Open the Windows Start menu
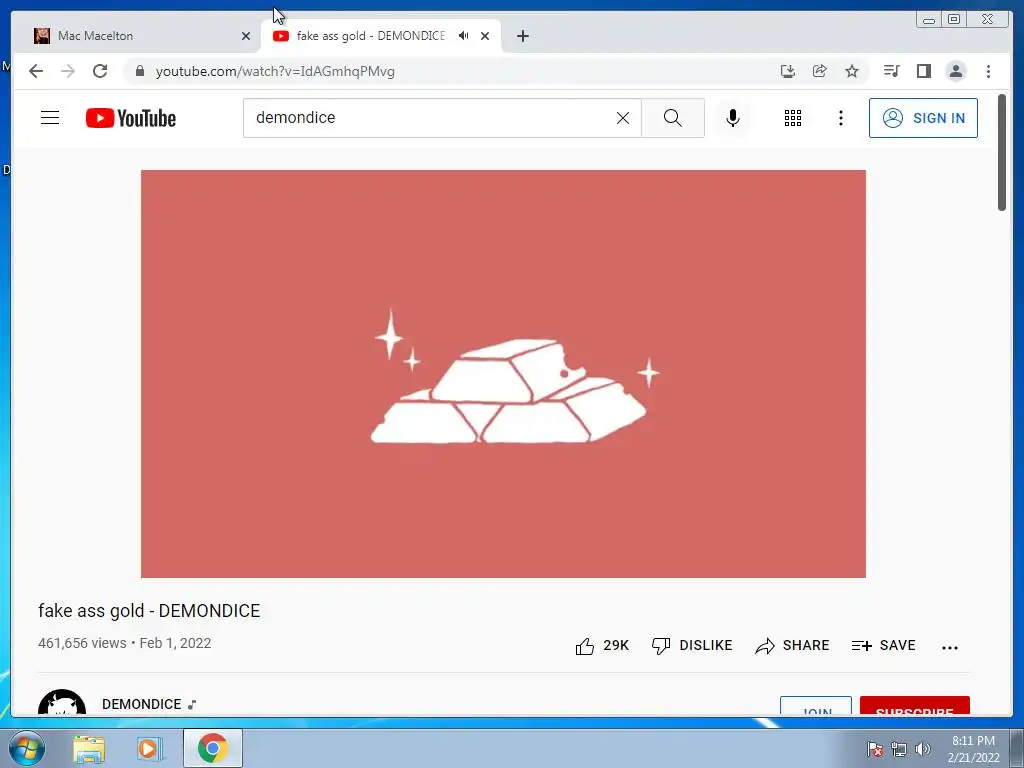The height and width of the screenshot is (768, 1024). [27, 748]
